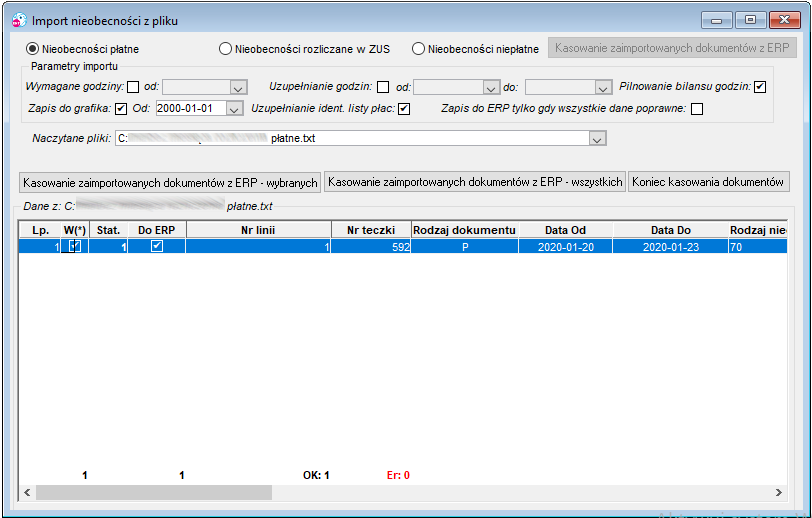Click the W(*) column header
The width and height of the screenshot is (812, 518).
pyautogui.click(x=75, y=230)
